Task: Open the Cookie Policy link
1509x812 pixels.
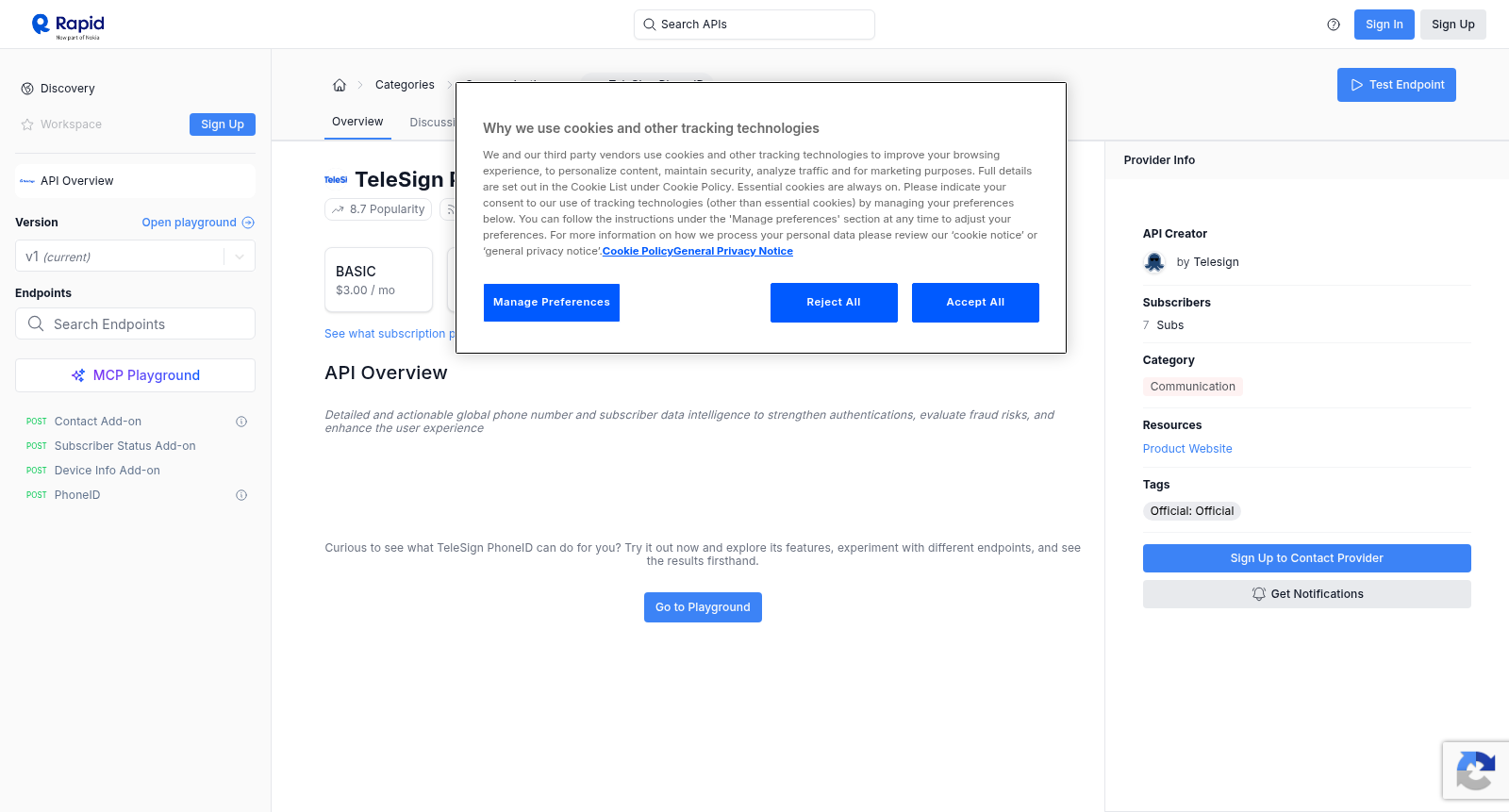Action: 638,251
